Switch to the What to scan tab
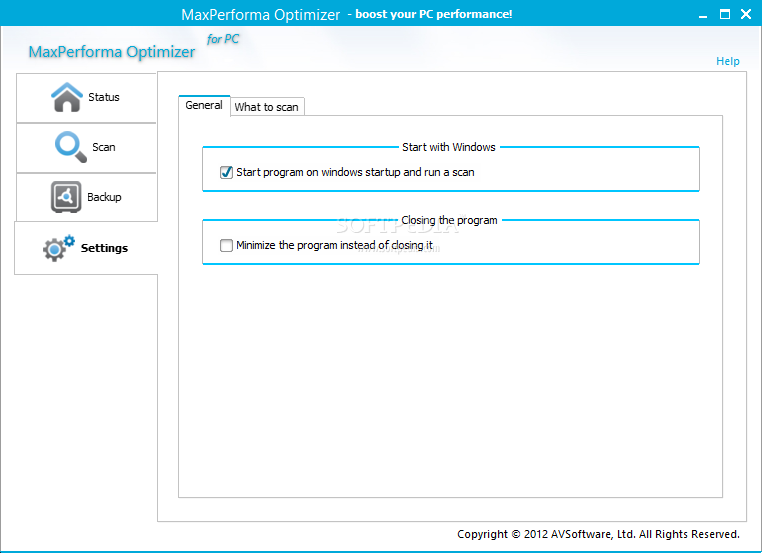This screenshot has height=553, width=762. (x=267, y=107)
